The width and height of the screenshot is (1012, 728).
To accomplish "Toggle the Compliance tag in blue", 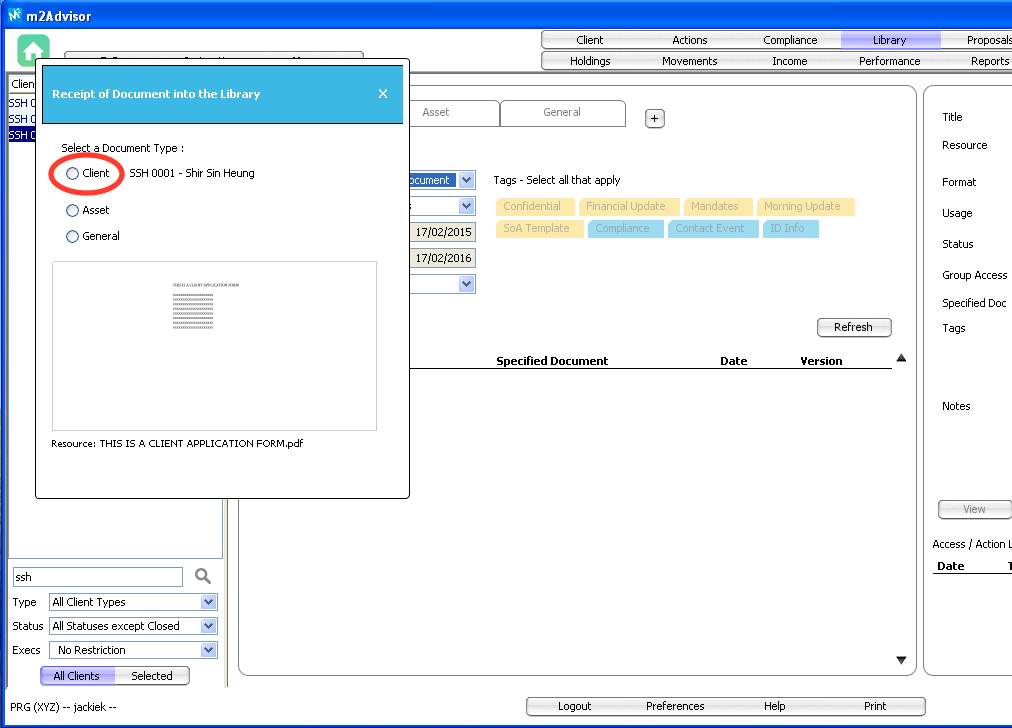I will (x=622, y=228).
